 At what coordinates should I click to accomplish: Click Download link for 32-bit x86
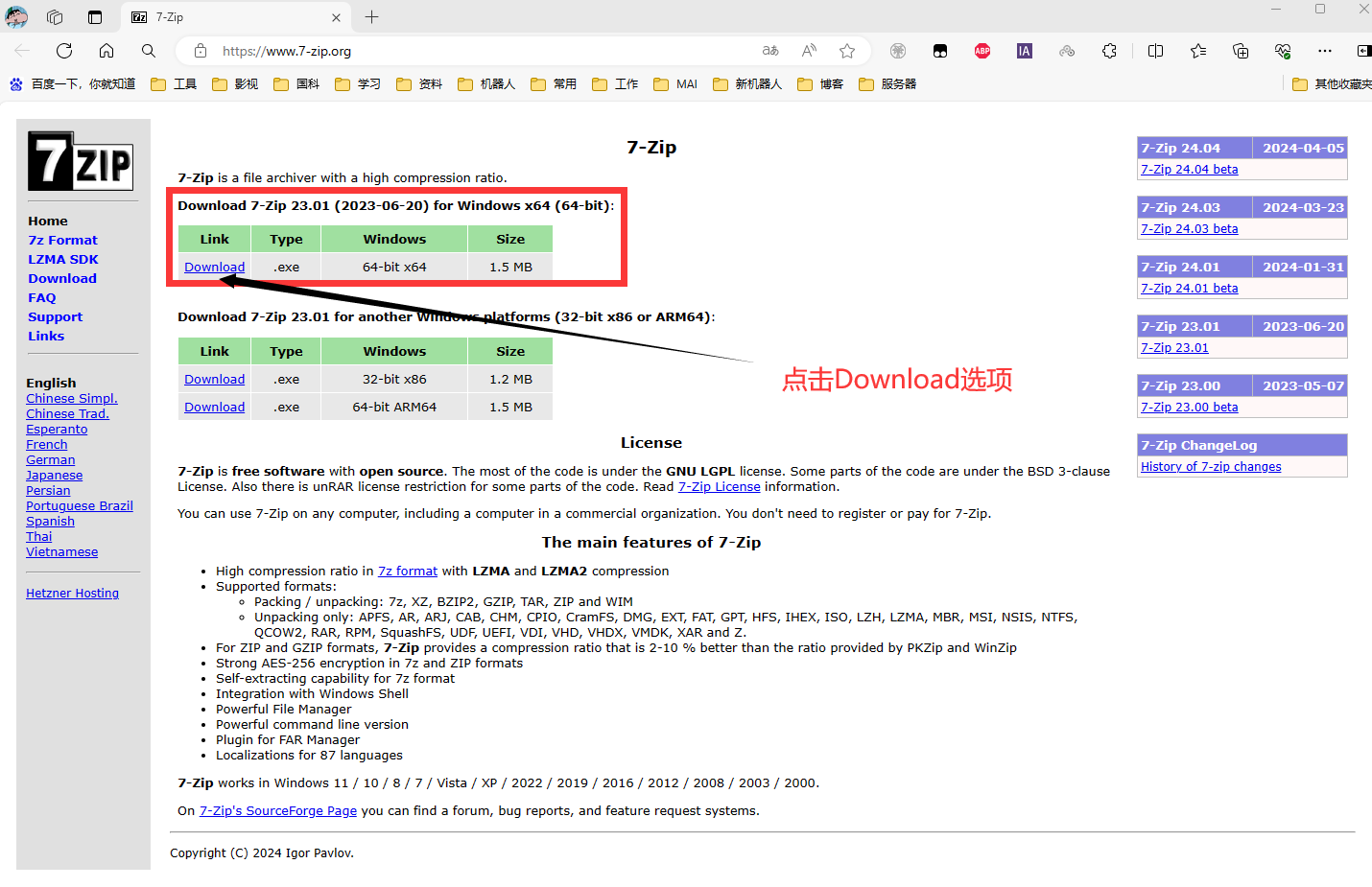point(214,380)
